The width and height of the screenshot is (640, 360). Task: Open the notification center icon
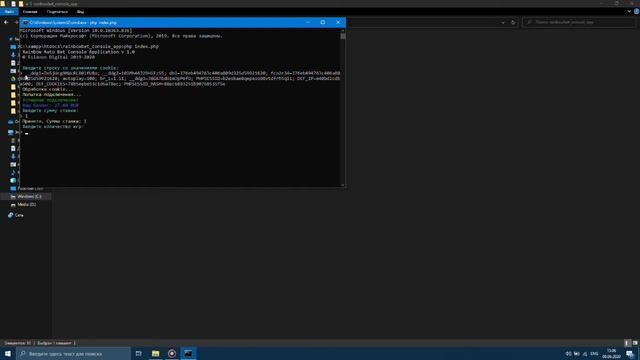pyautogui.click(x=631, y=353)
